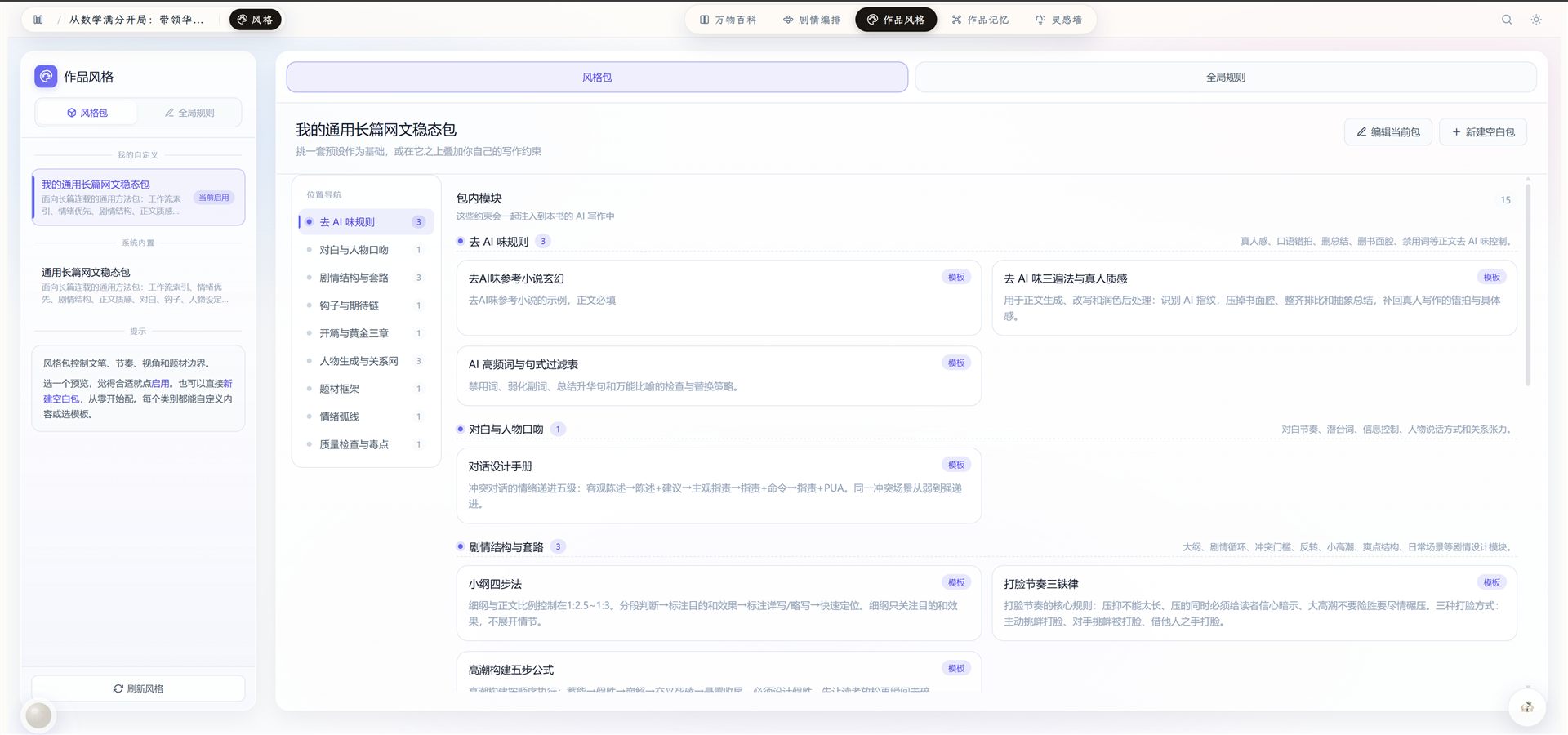The height and width of the screenshot is (735, 1568).
Task: Open the 打脸节奏三铁律 card
Action: coord(1254,603)
